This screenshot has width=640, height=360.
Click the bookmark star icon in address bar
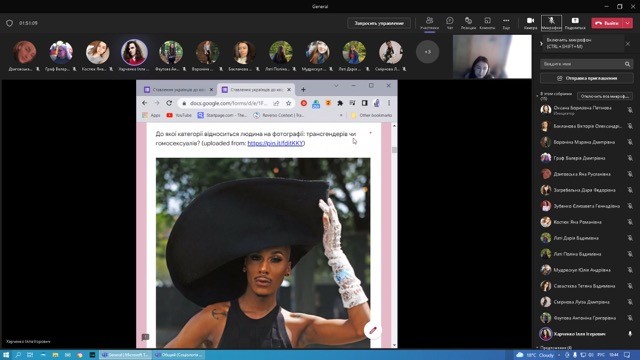[x=289, y=103]
